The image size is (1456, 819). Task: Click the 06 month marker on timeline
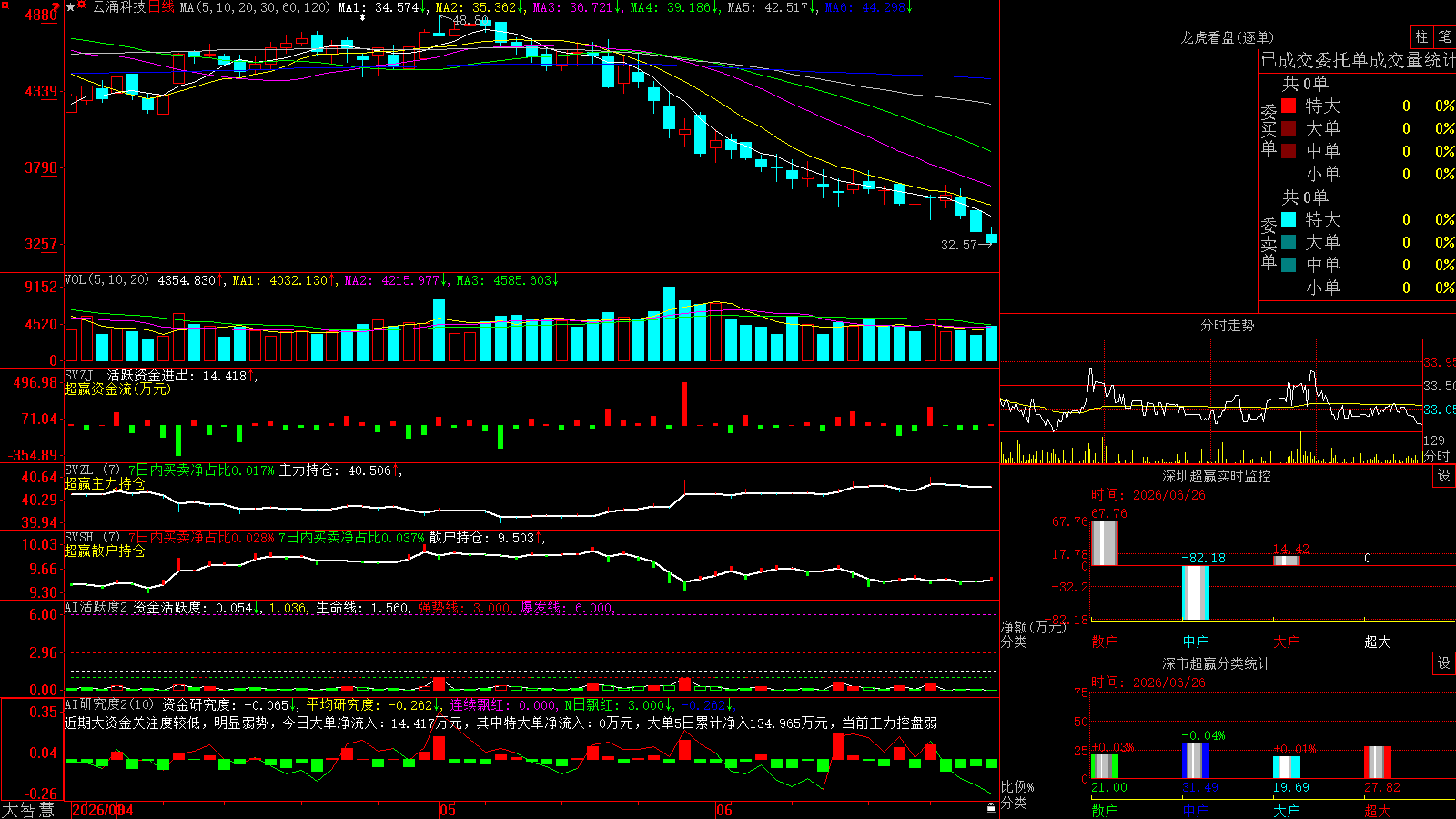(x=723, y=810)
